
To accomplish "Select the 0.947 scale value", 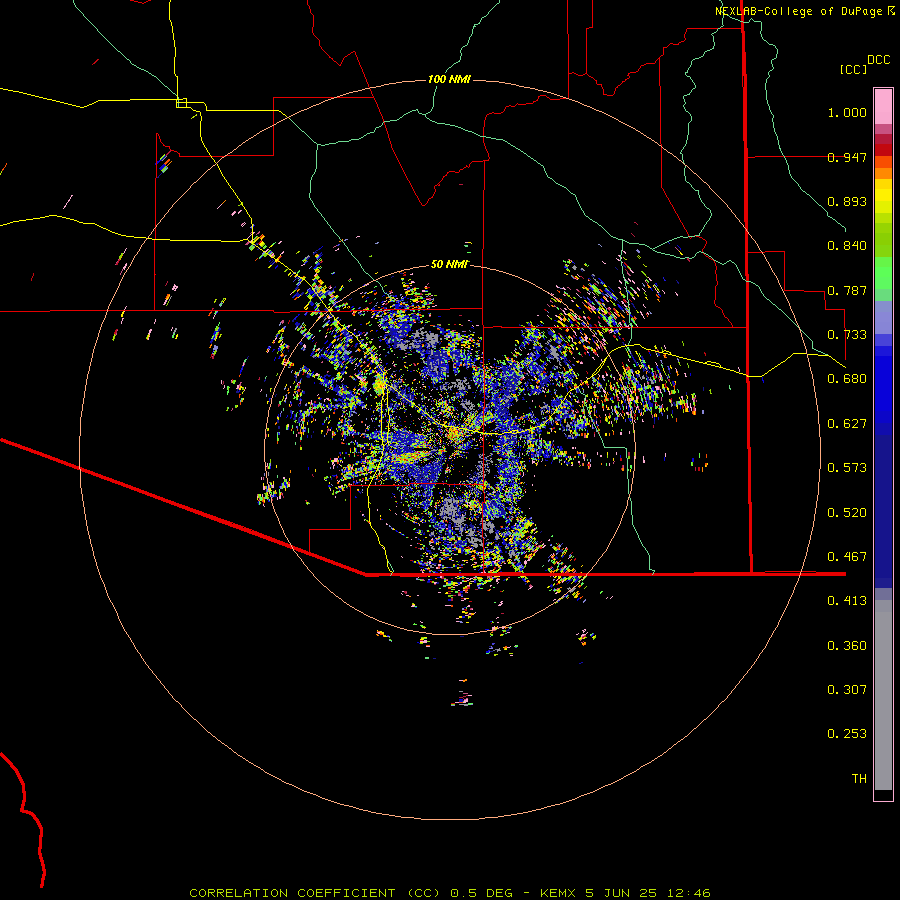I will click(847, 157).
